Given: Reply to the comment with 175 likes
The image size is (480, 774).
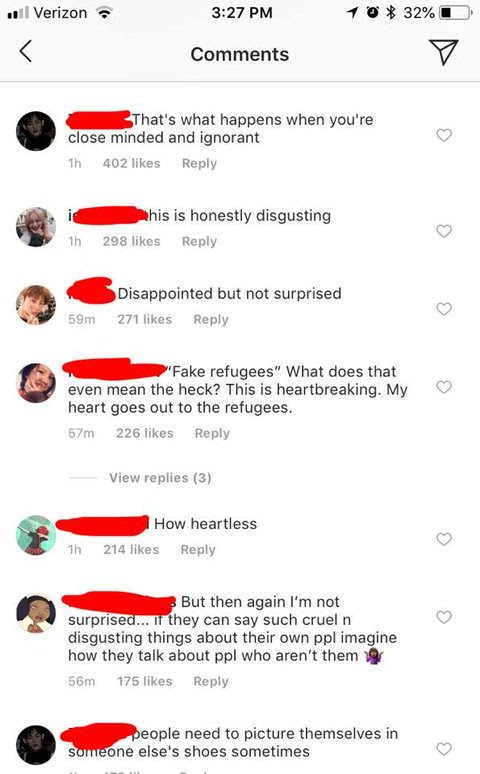Looking at the screenshot, I should pyautogui.click(x=211, y=681).
